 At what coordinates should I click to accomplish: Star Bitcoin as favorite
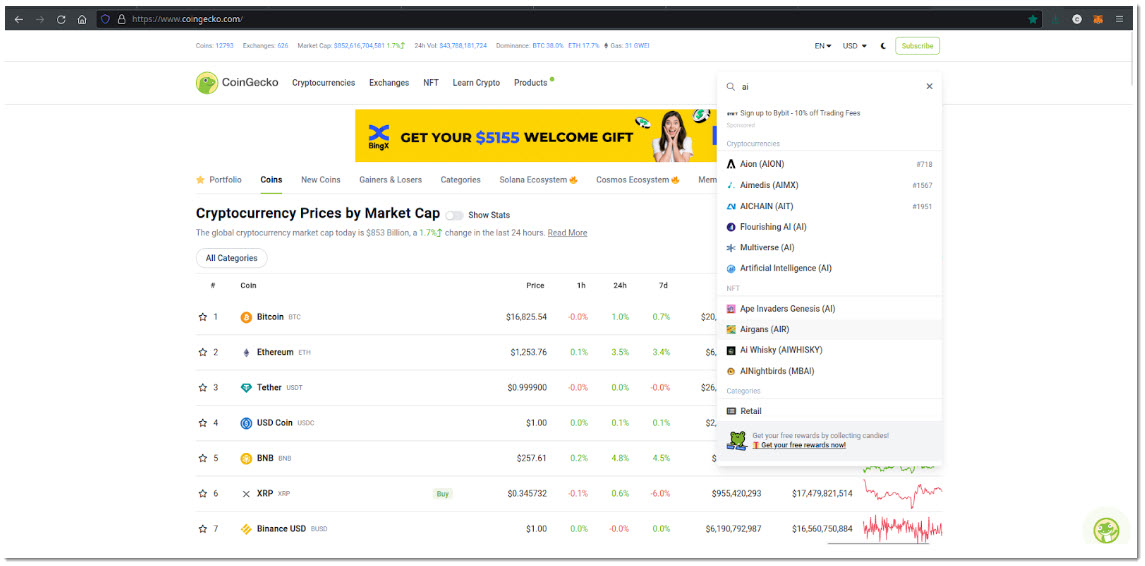[203, 317]
